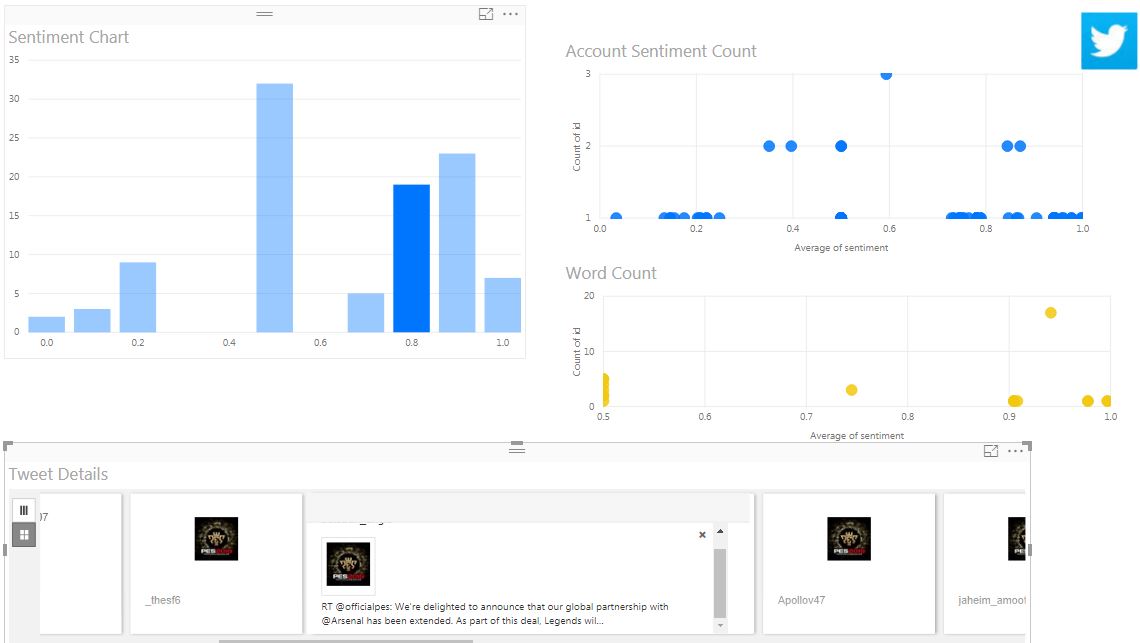The image size is (1140, 643).
Task: Open the _thesf6 tweet card
Action: (217, 562)
